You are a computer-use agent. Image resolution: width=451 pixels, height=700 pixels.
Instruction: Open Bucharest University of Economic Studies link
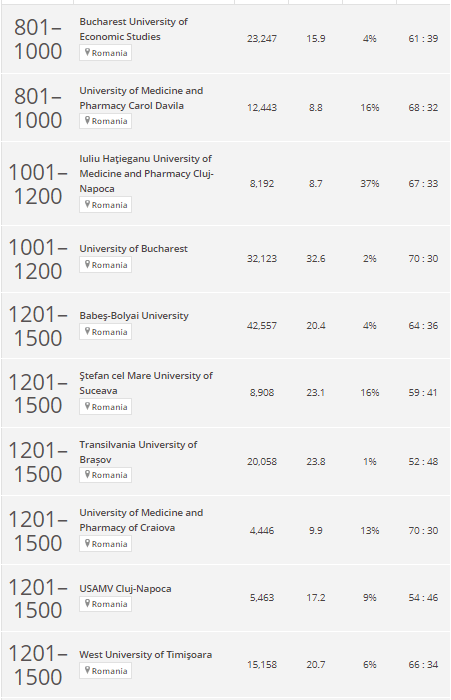pos(133,29)
